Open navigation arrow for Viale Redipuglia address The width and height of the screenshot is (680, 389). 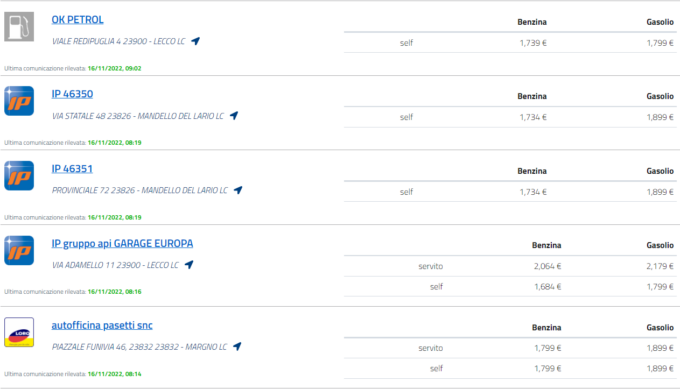(196, 41)
